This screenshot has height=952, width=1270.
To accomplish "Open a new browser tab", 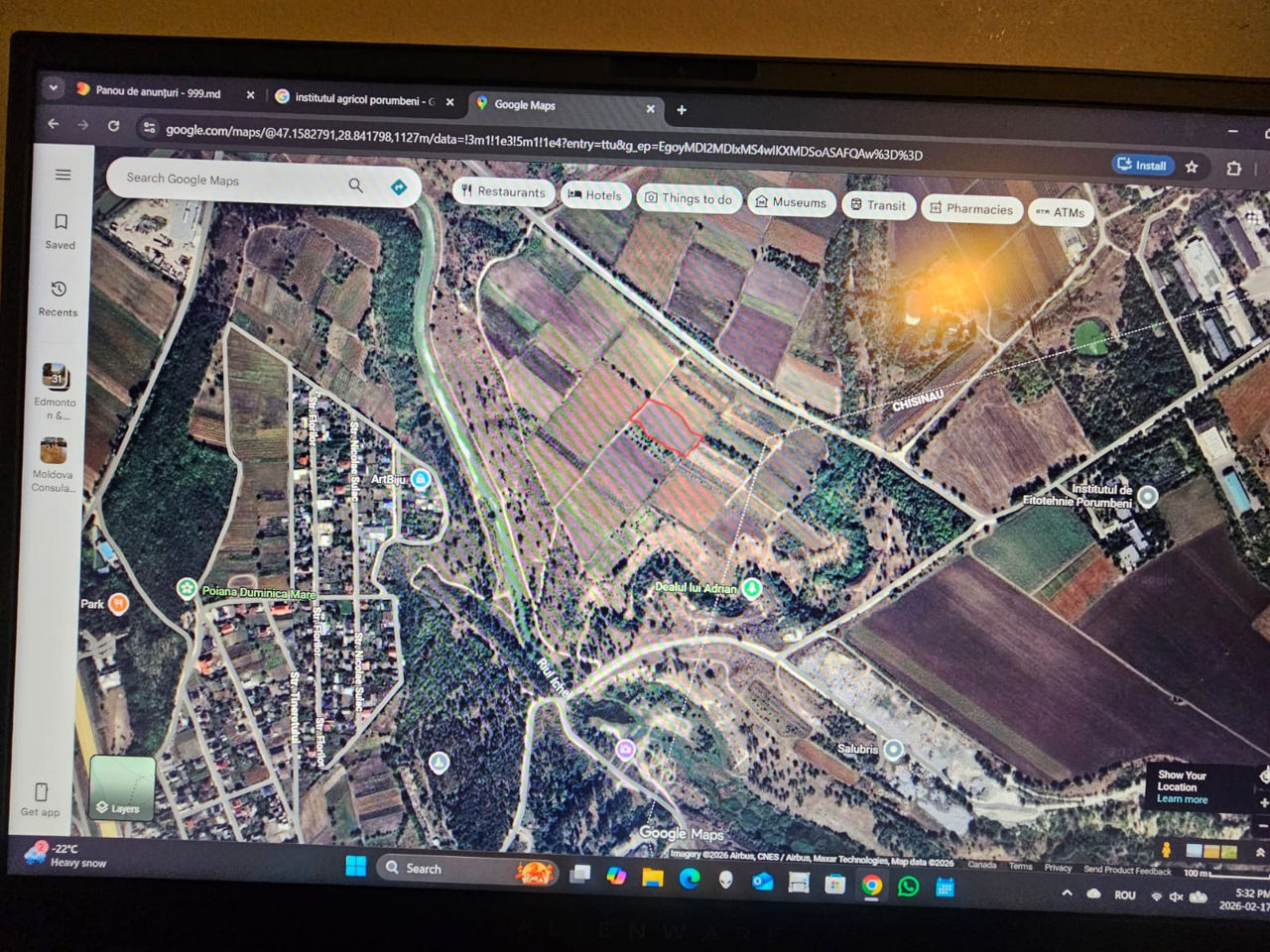I will pyautogui.click(x=682, y=110).
